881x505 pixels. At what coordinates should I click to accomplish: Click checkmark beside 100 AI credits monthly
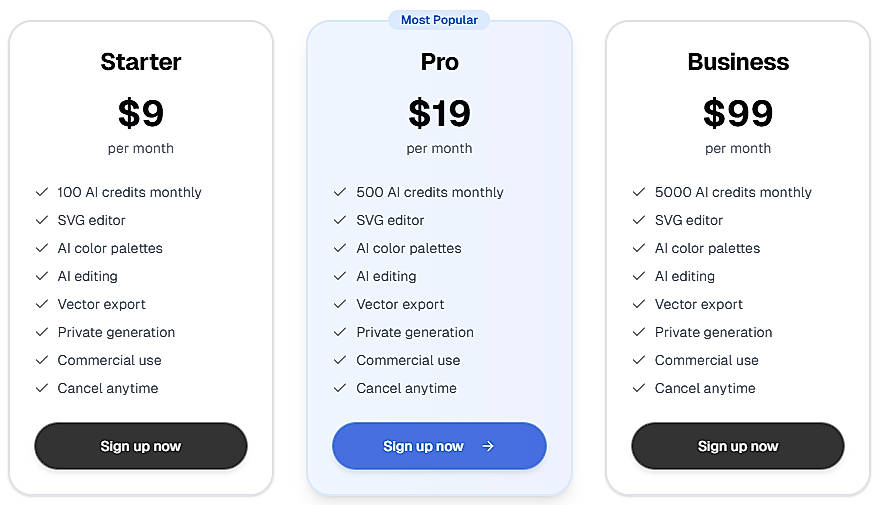coord(42,192)
